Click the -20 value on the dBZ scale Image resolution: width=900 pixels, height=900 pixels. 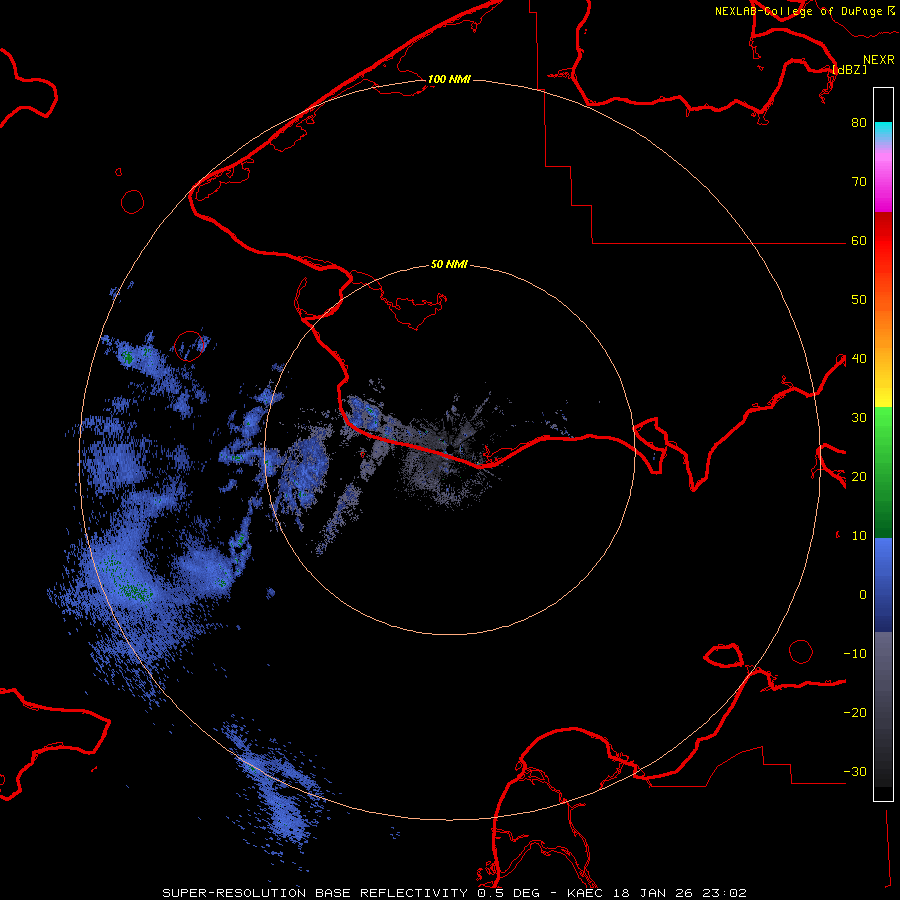855,713
